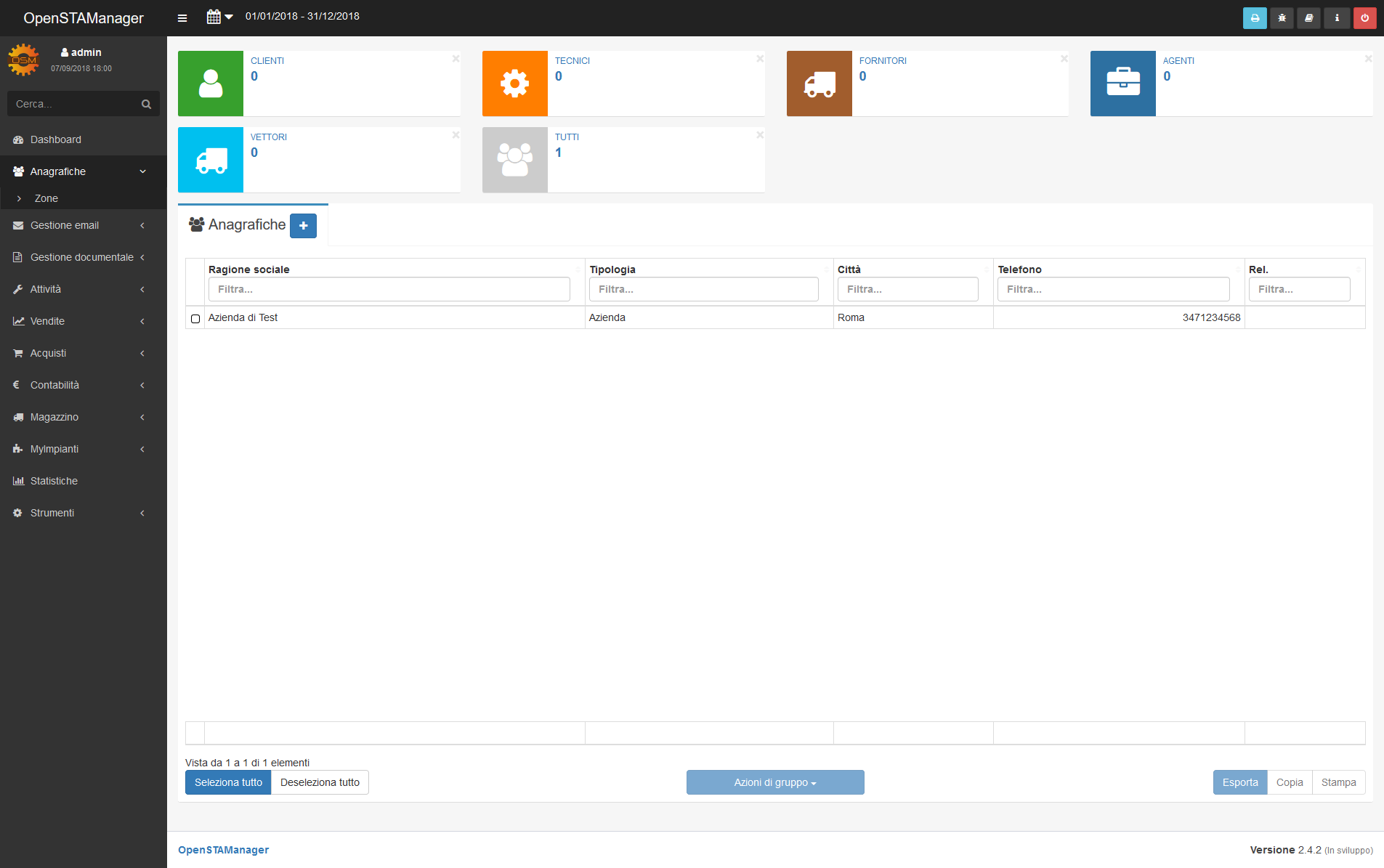The image size is (1384, 868).
Task: Click the Stampa button
Action: coord(1339,782)
